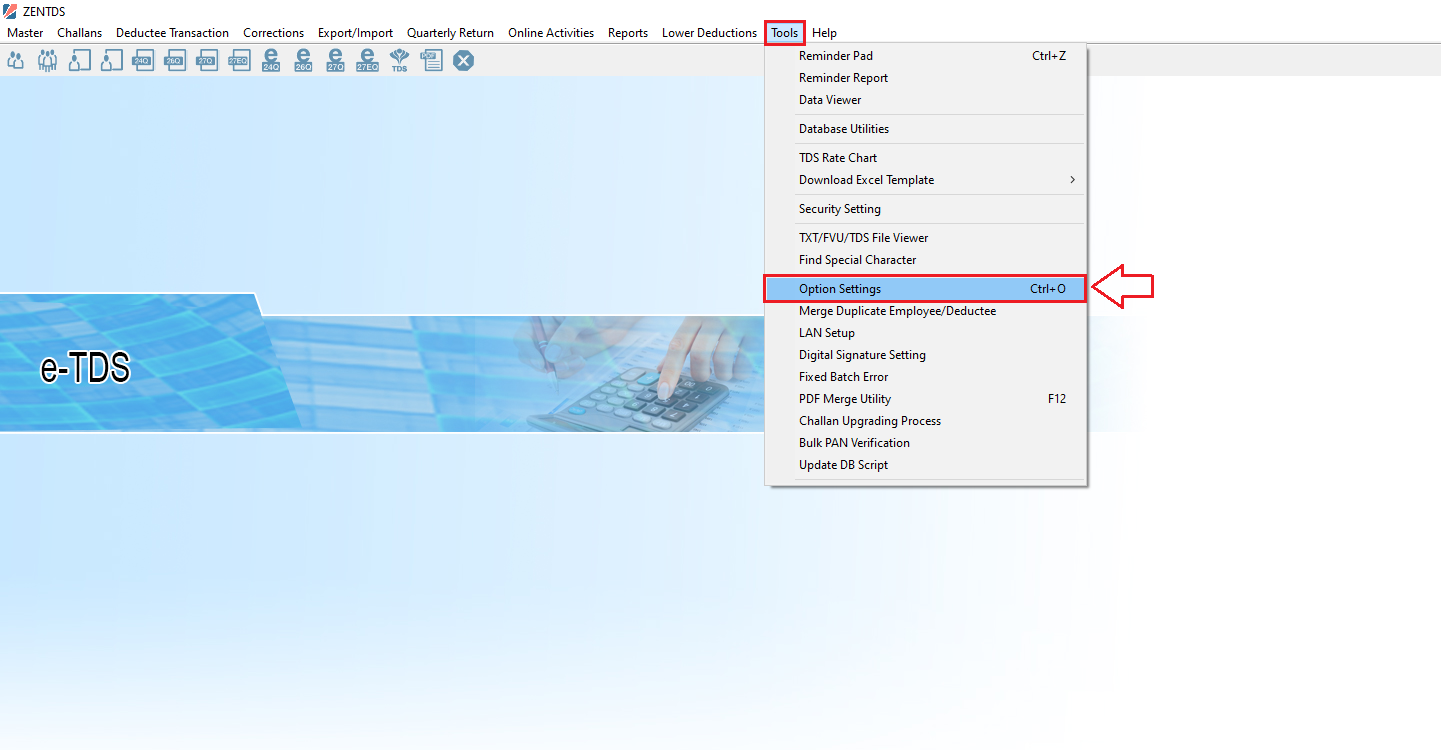Run Update DB Script entry
Image resolution: width=1441 pixels, height=750 pixels.
click(926, 465)
